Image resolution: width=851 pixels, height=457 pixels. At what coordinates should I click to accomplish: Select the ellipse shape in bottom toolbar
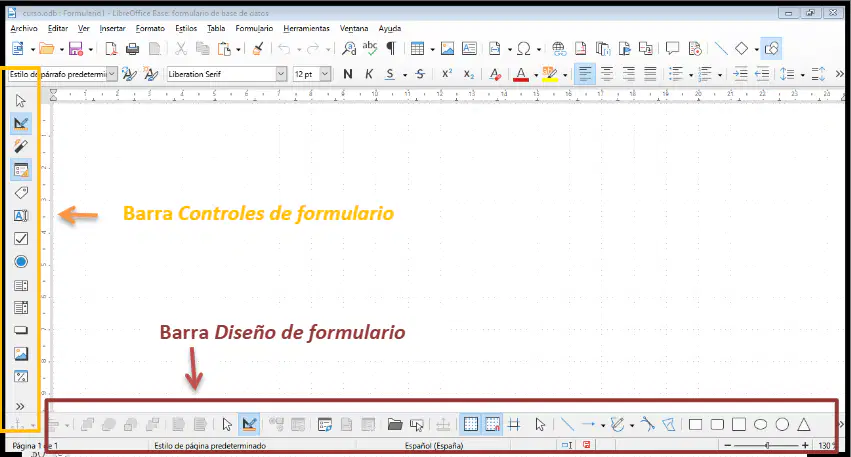pyautogui.click(x=760, y=424)
